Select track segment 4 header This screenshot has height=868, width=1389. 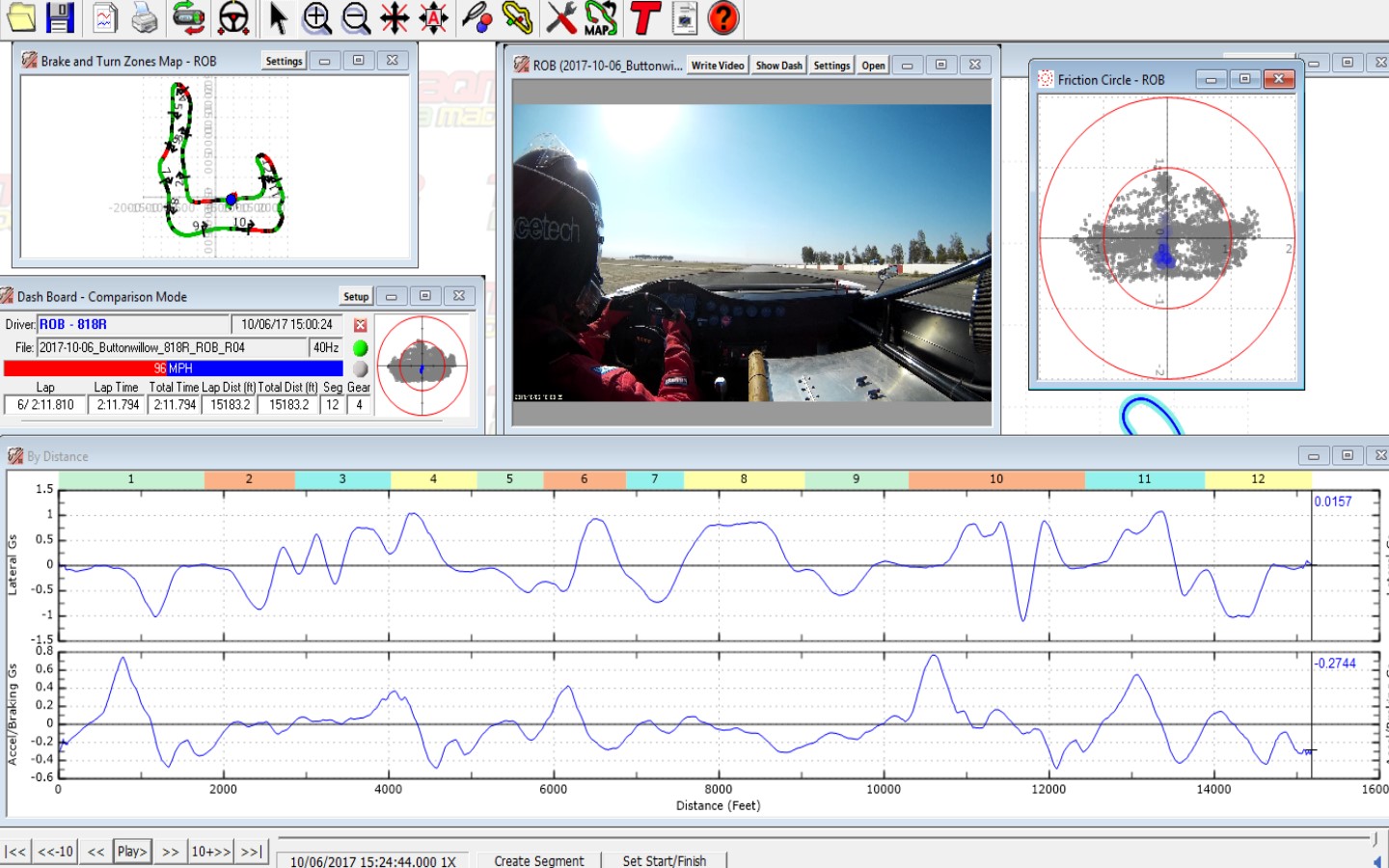433,479
